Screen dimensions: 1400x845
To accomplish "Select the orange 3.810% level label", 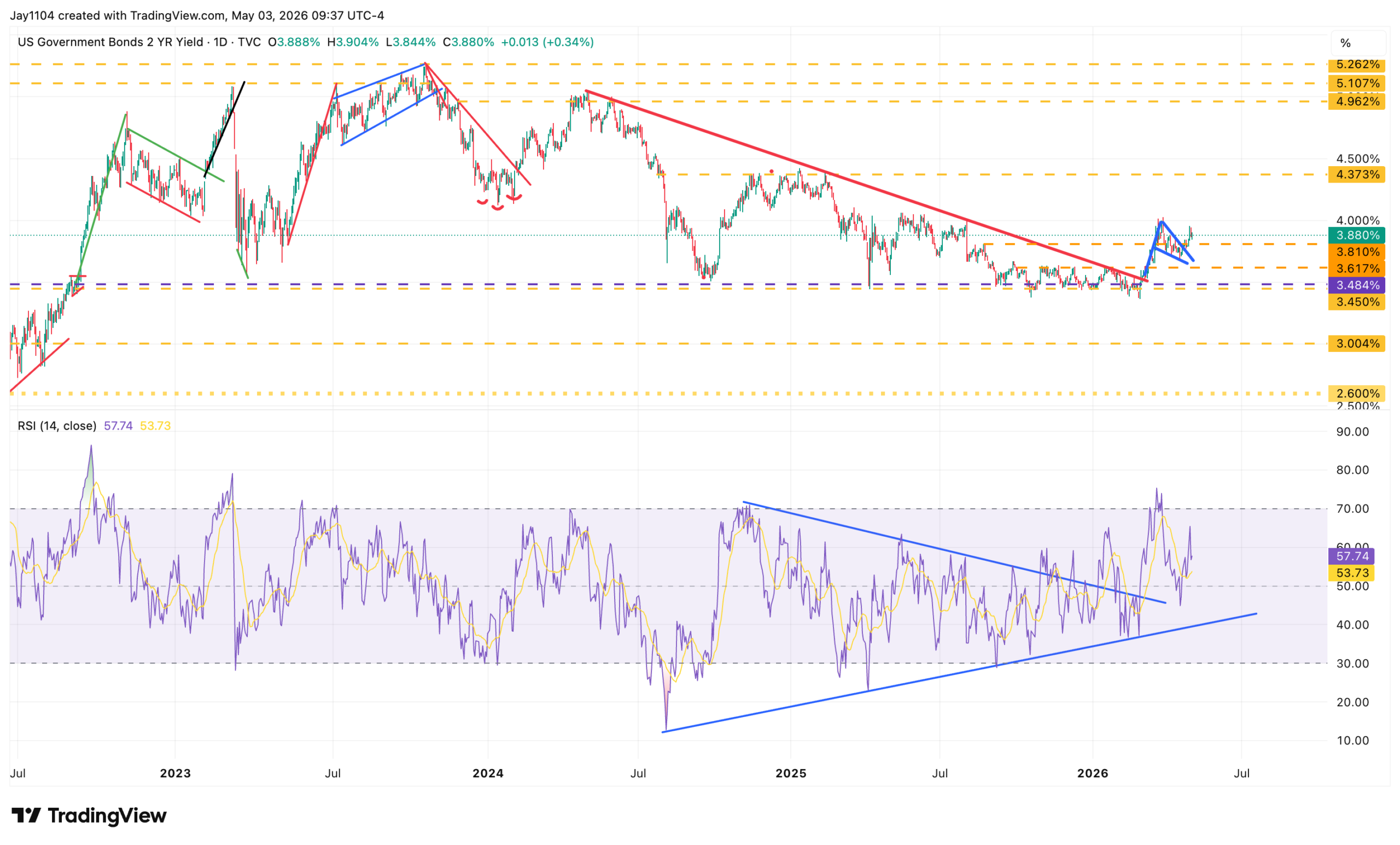I will (x=1357, y=251).
